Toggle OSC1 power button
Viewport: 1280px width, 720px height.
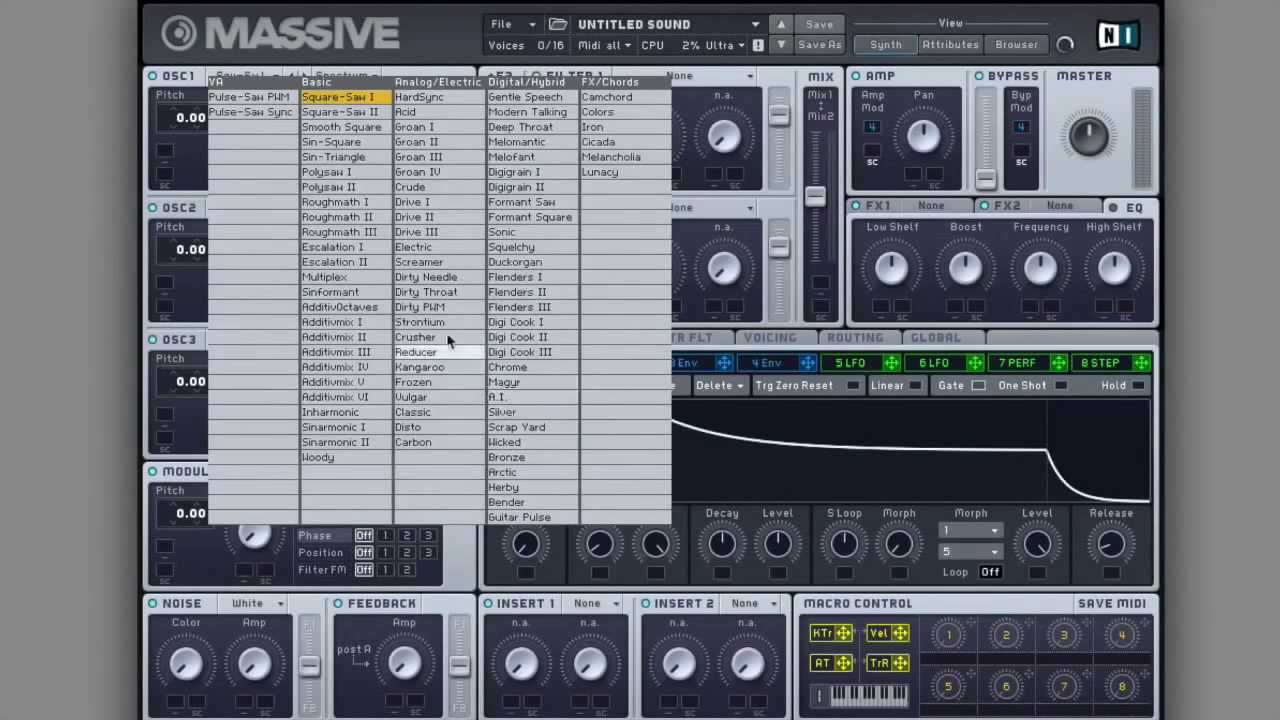[x=153, y=76]
